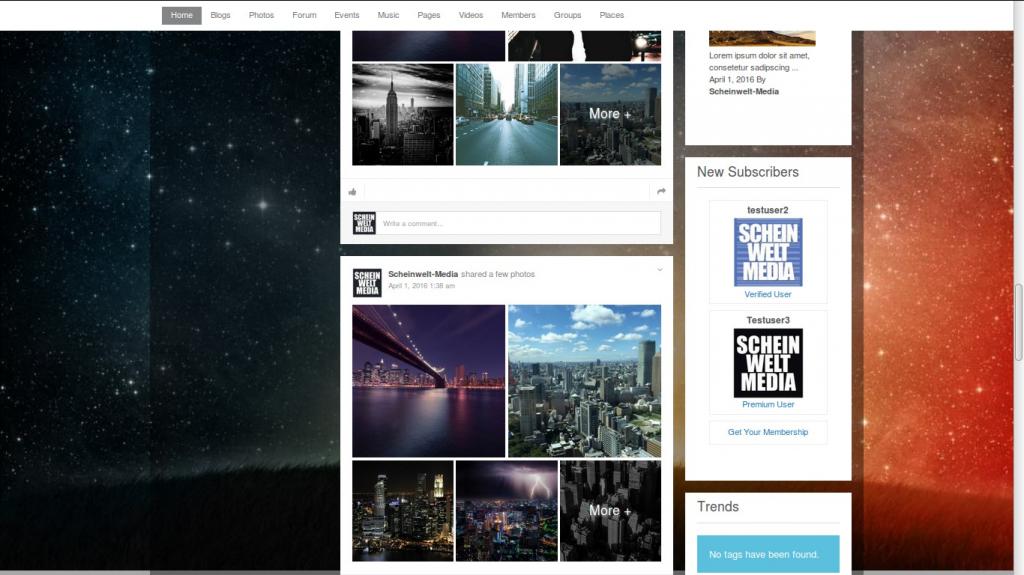
Task: Open post options chevron on Scheinwelt-Media post
Action: click(x=660, y=270)
